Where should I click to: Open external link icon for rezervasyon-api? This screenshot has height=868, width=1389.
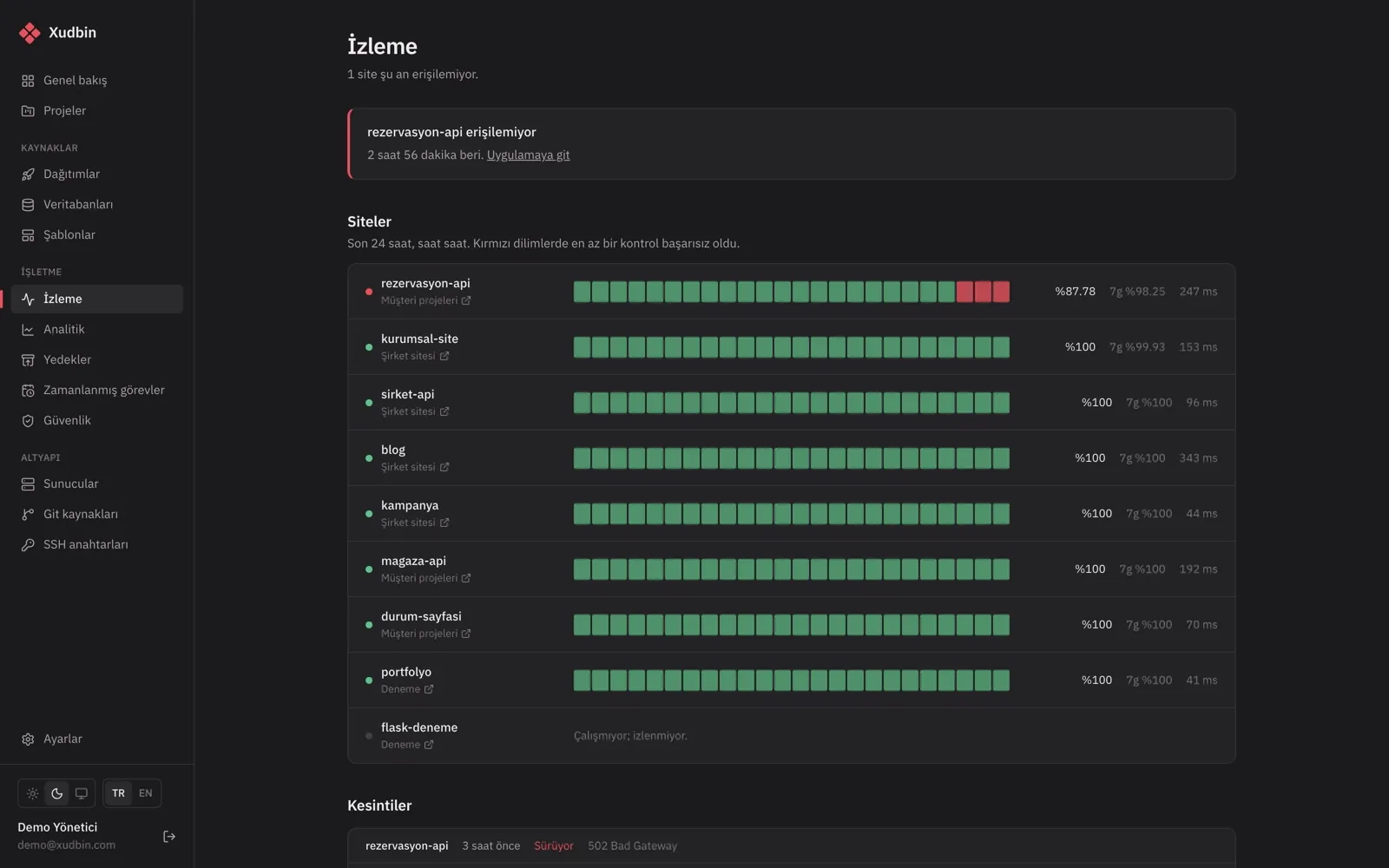click(x=466, y=300)
